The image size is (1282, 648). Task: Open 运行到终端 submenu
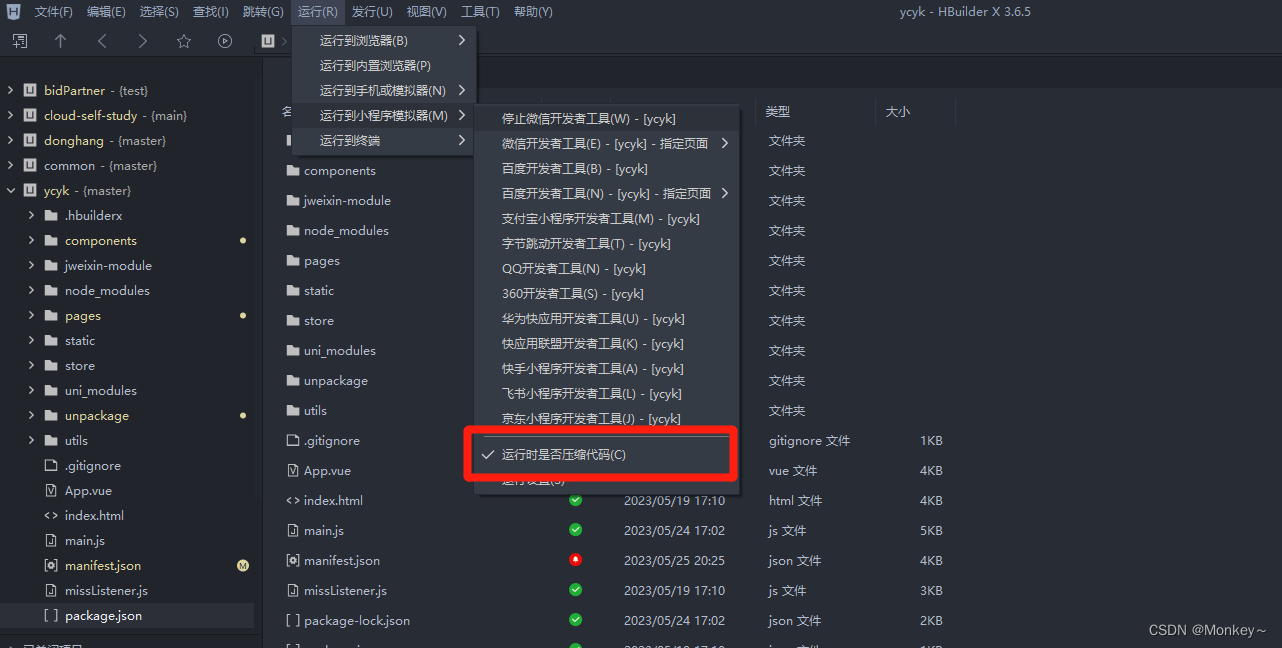point(384,140)
